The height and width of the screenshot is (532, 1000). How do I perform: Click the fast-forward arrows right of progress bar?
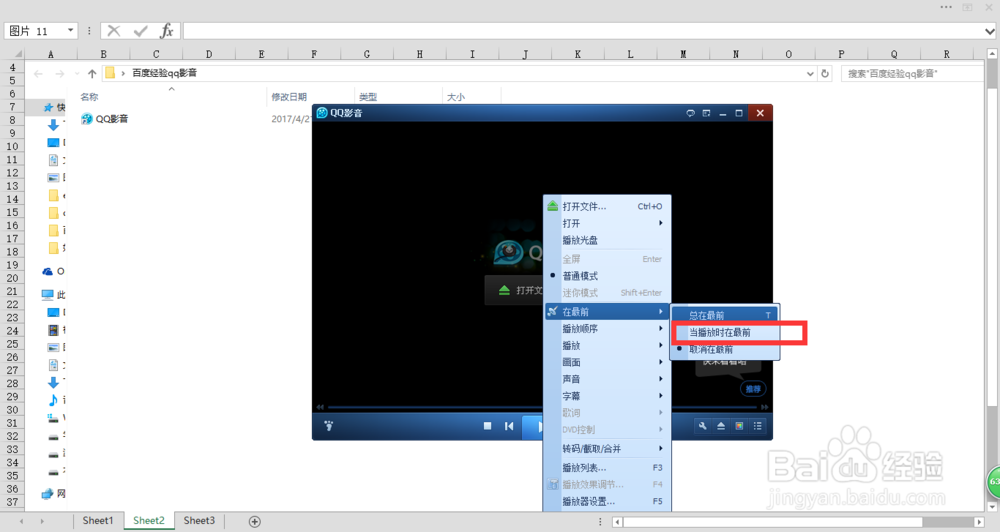click(x=764, y=407)
